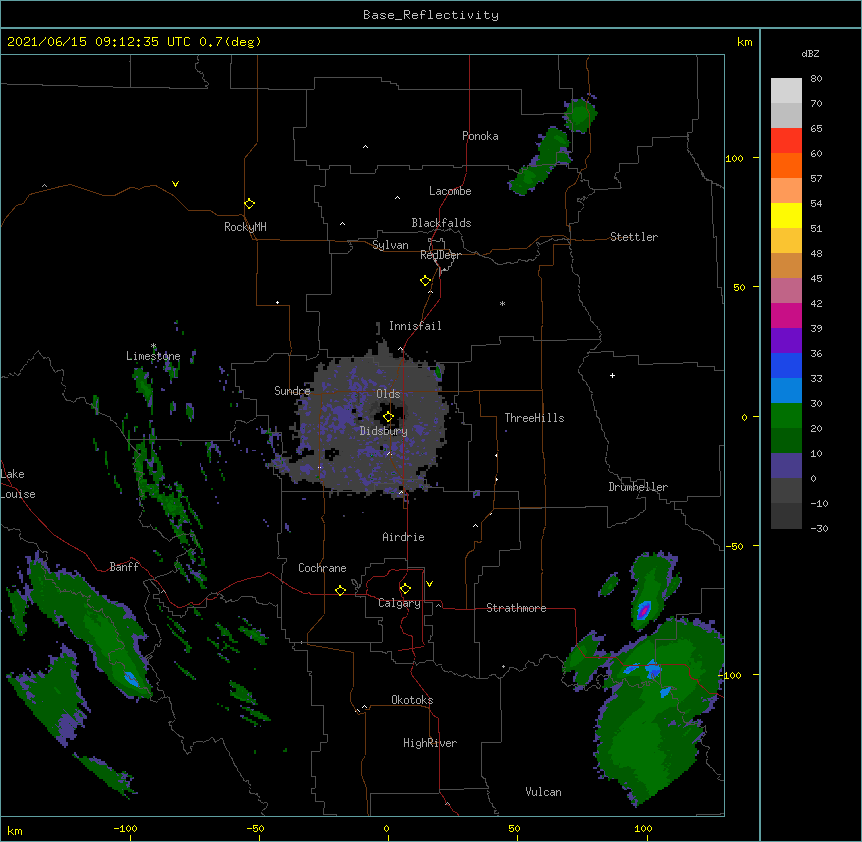Click the Lake Louise label
862x842 pixels.
[x=18, y=484]
